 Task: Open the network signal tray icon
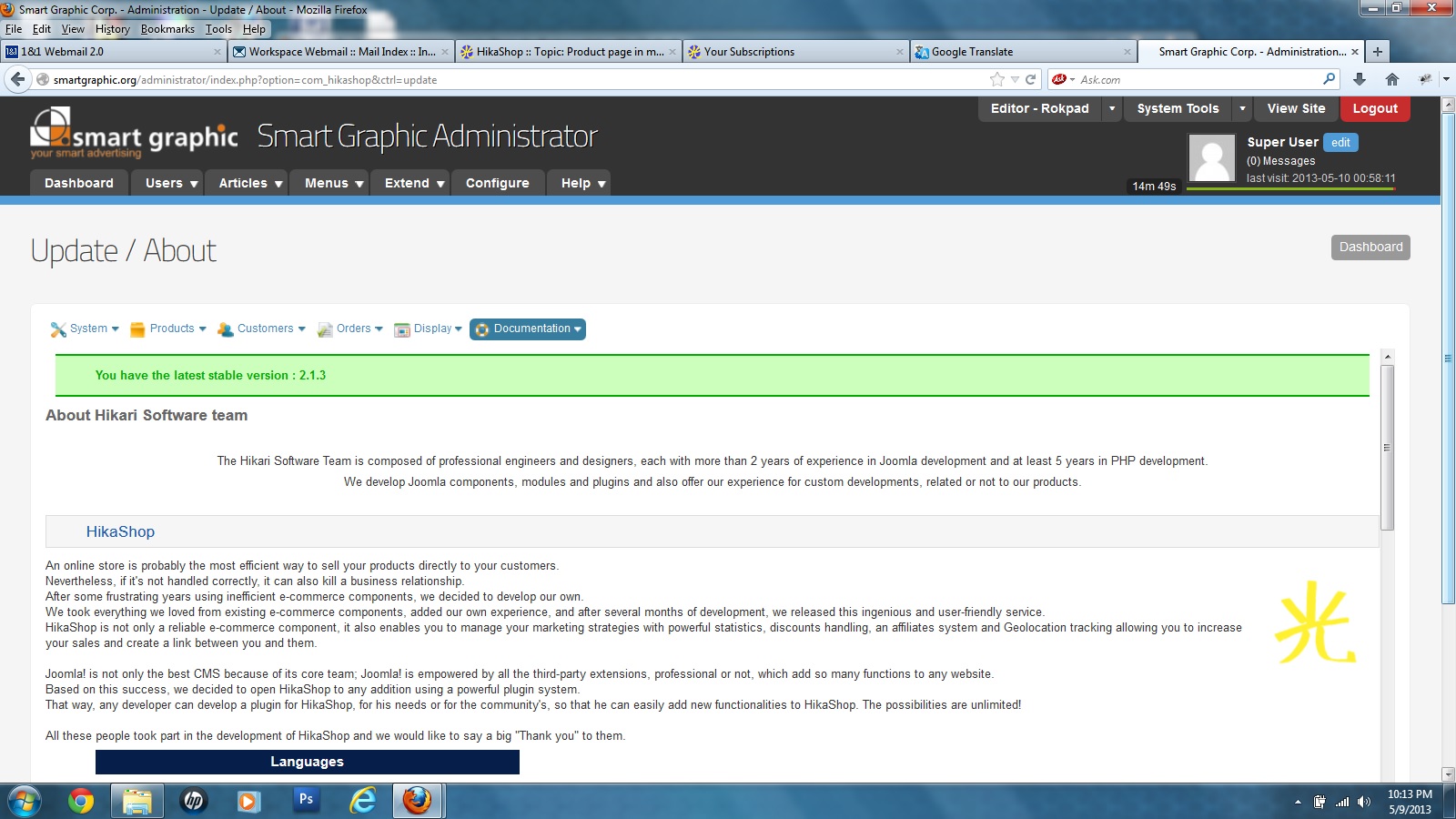coord(1342,802)
